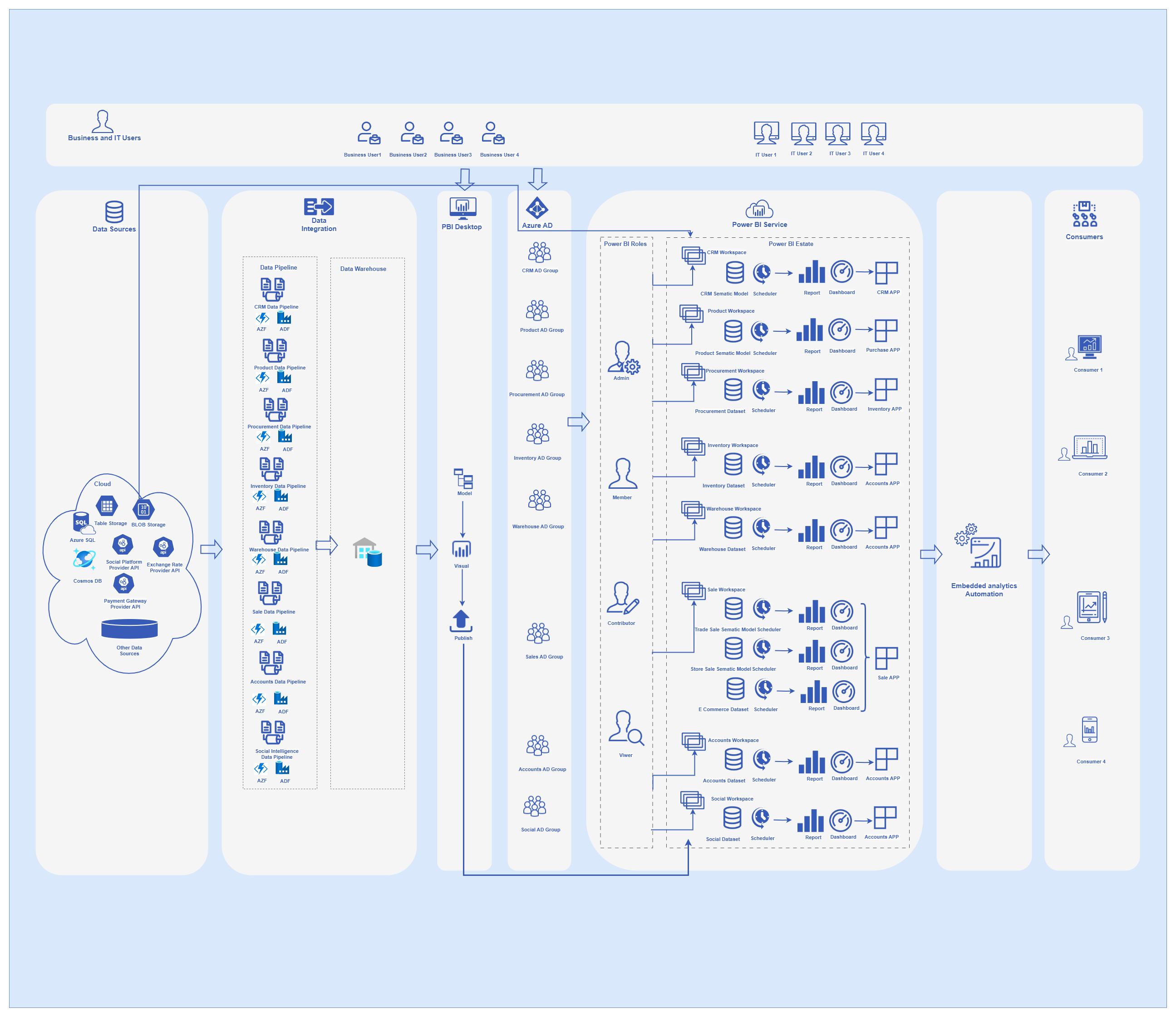Click the Consumer 3 tablet icon
The height and width of the screenshot is (1017, 1176).
[1092, 607]
